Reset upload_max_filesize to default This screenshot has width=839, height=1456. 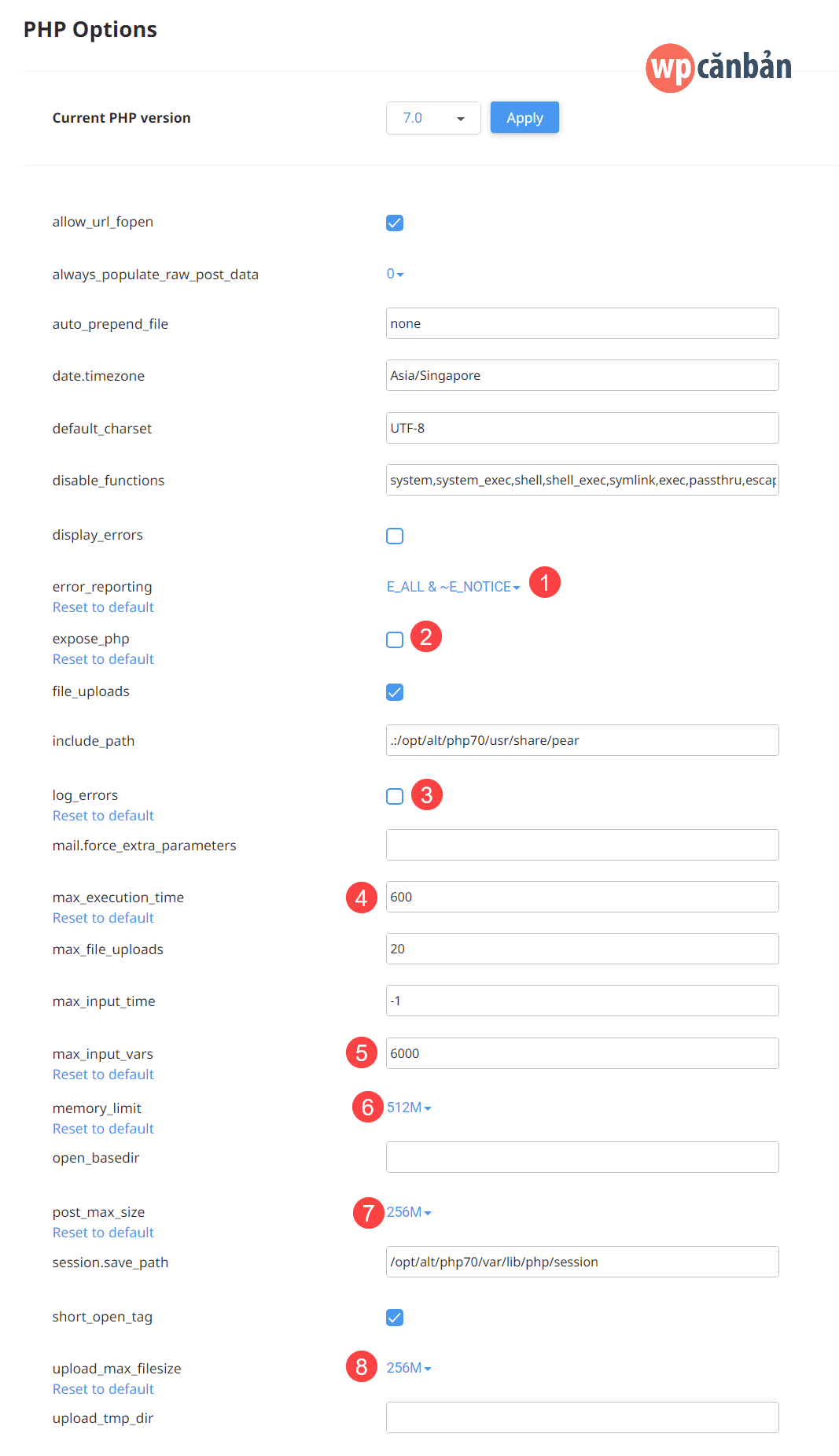tap(102, 1388)
